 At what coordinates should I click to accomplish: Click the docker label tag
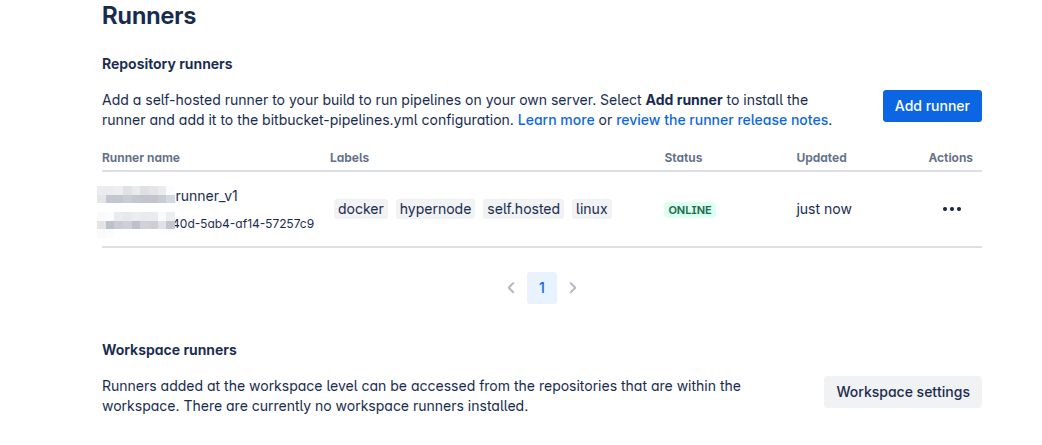click(361, 209)
